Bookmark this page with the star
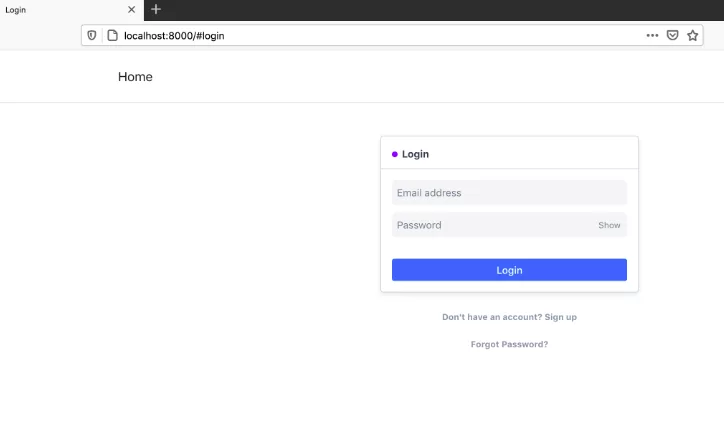 tap(692, 36)
